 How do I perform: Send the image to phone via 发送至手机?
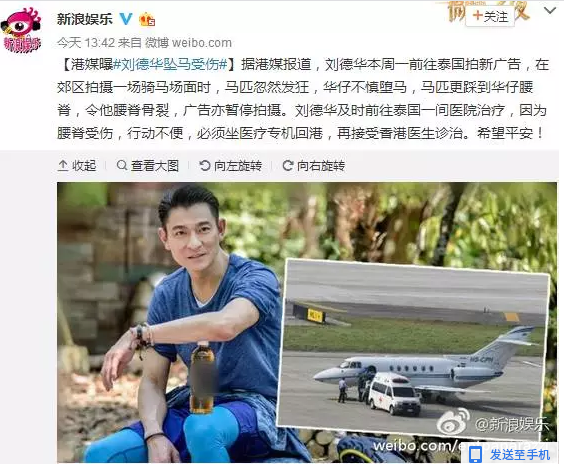pyautogui.click(x=509, y=455)
